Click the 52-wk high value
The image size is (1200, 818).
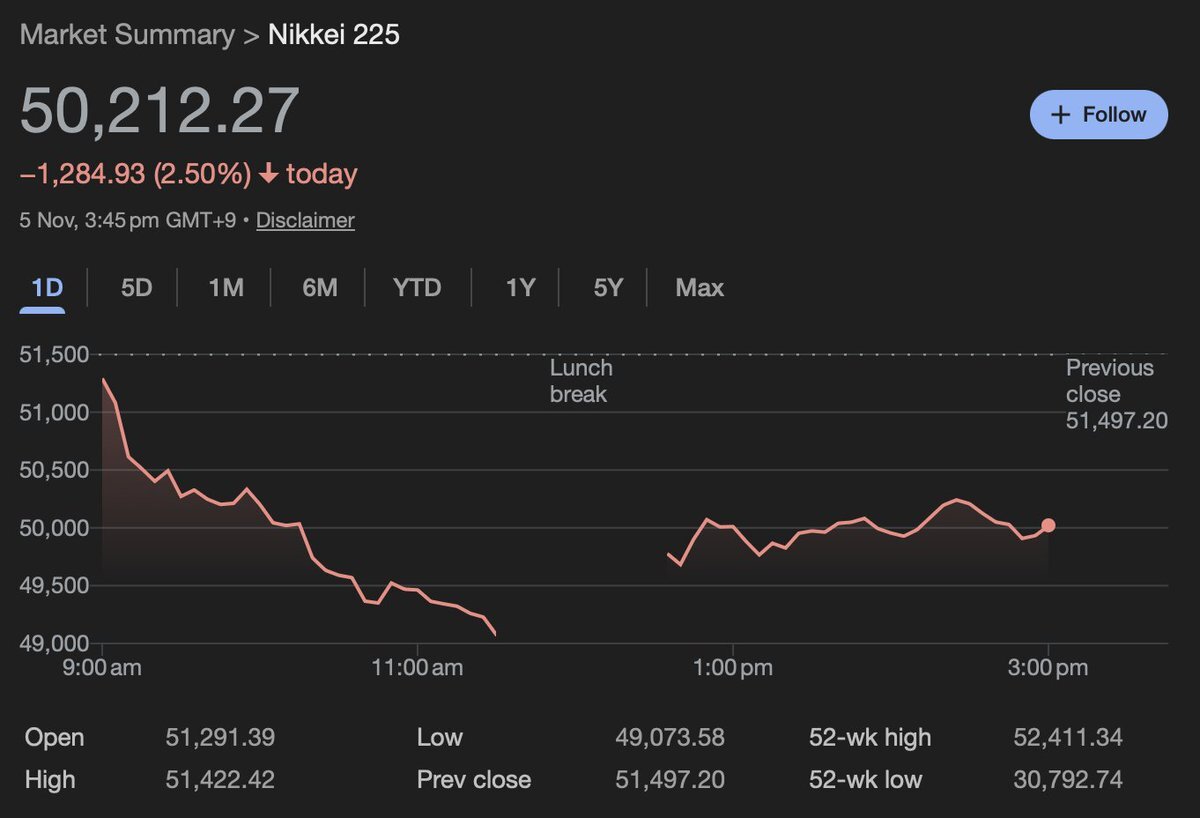[x=1068, y=738]
